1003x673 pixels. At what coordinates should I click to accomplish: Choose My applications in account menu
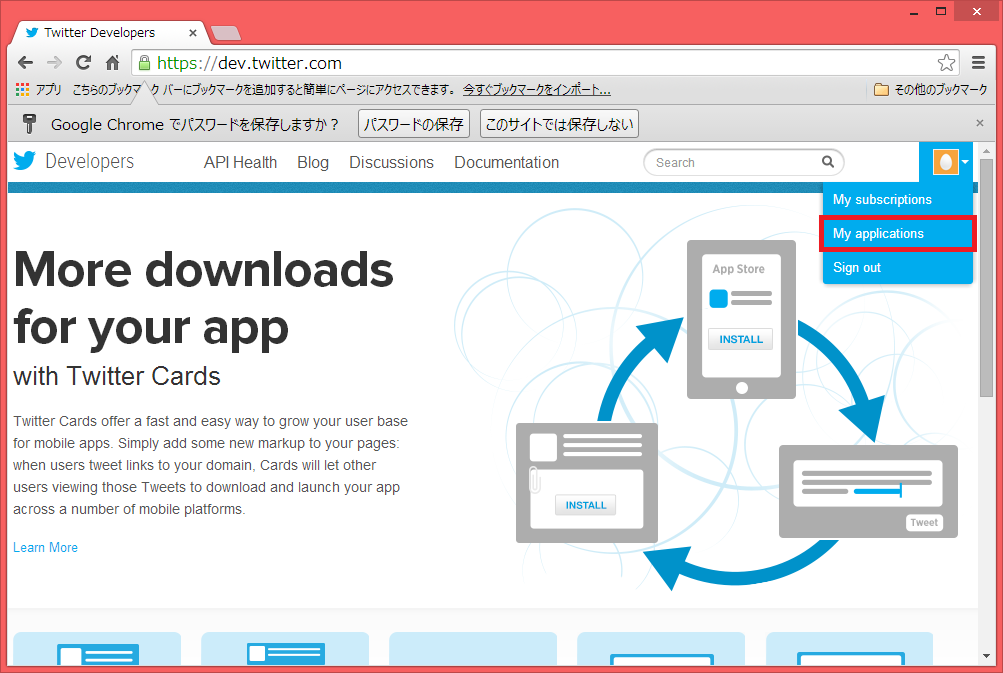pos(897,234)
